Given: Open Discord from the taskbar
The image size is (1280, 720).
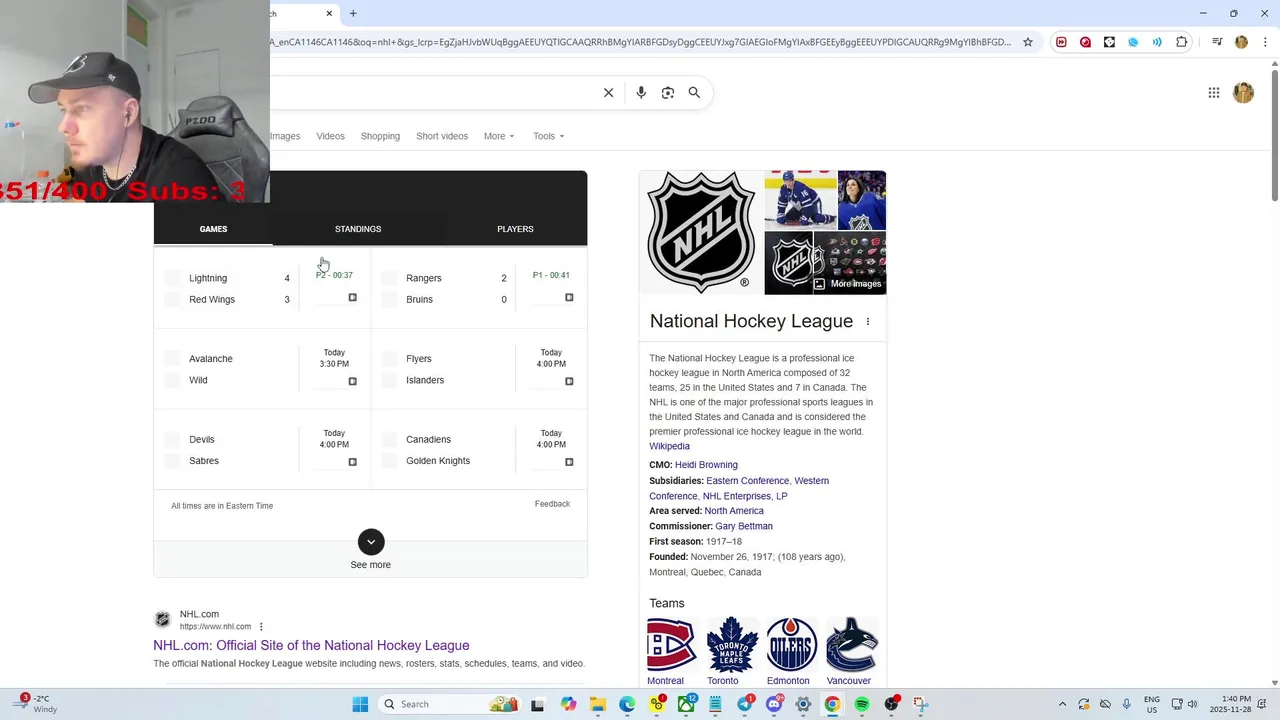Looking at the screenshot, I should click(x=774, y=704).
